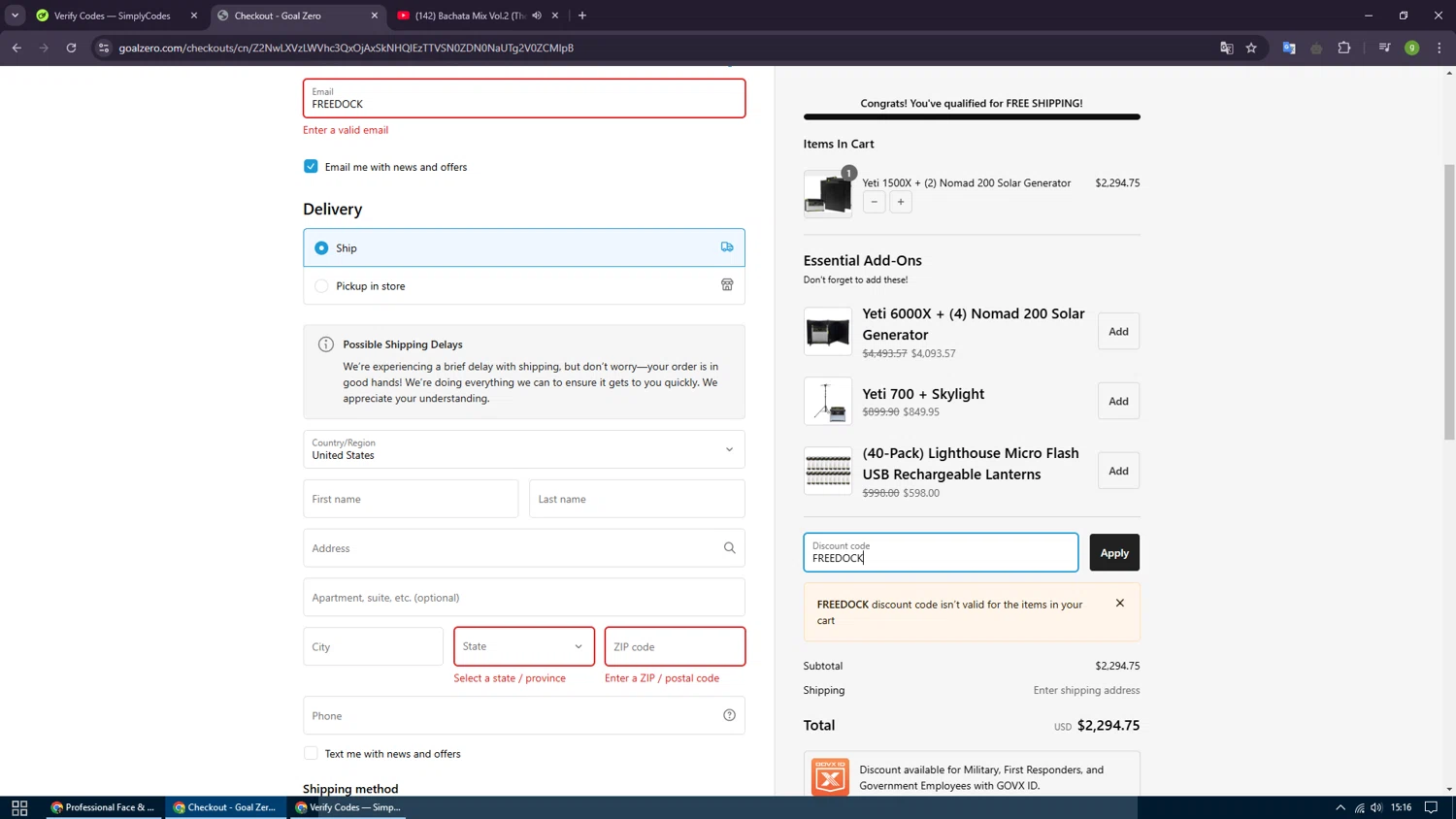The height and width of the screenshot is (819, 1456).
Task: Click the address search magnifier icon
Action: pyautogui.click(x=730, y=548)
